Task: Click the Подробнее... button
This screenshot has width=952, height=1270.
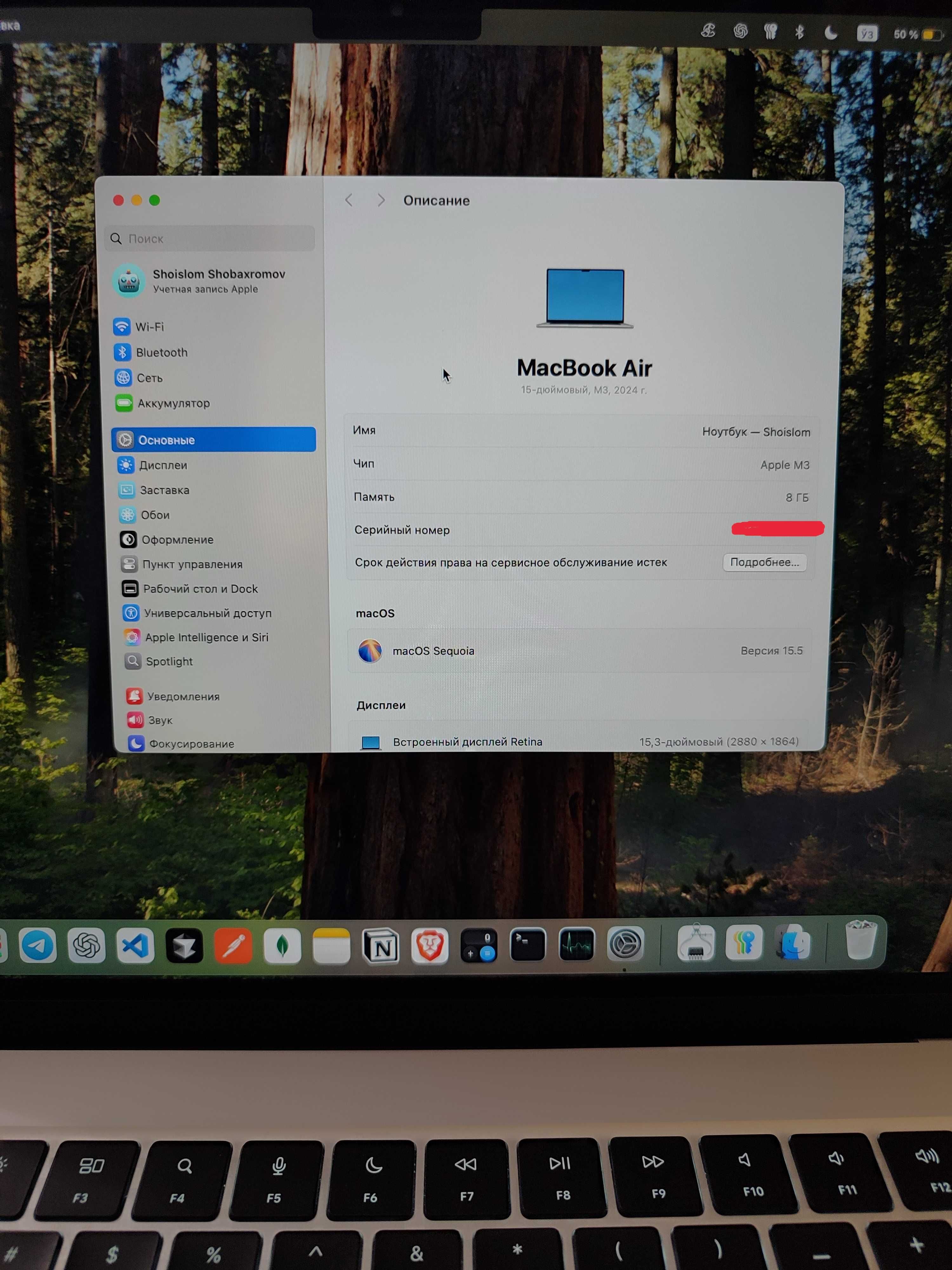Action: coord(764,563)
